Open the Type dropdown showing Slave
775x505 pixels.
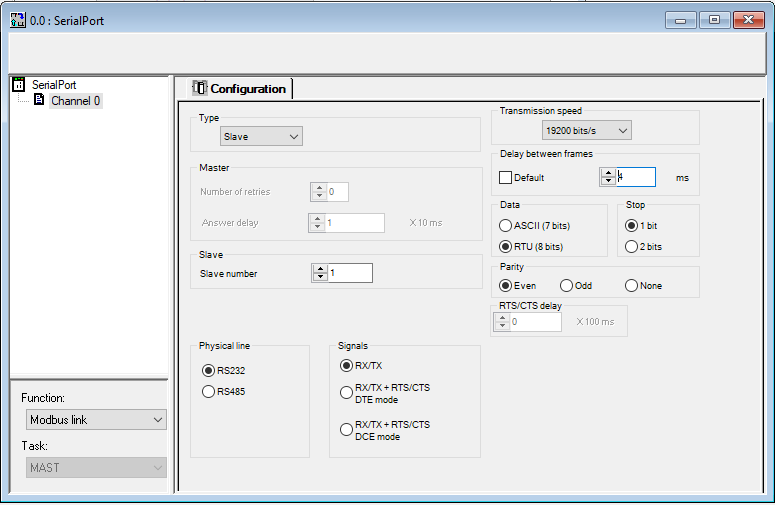(261, 136)
